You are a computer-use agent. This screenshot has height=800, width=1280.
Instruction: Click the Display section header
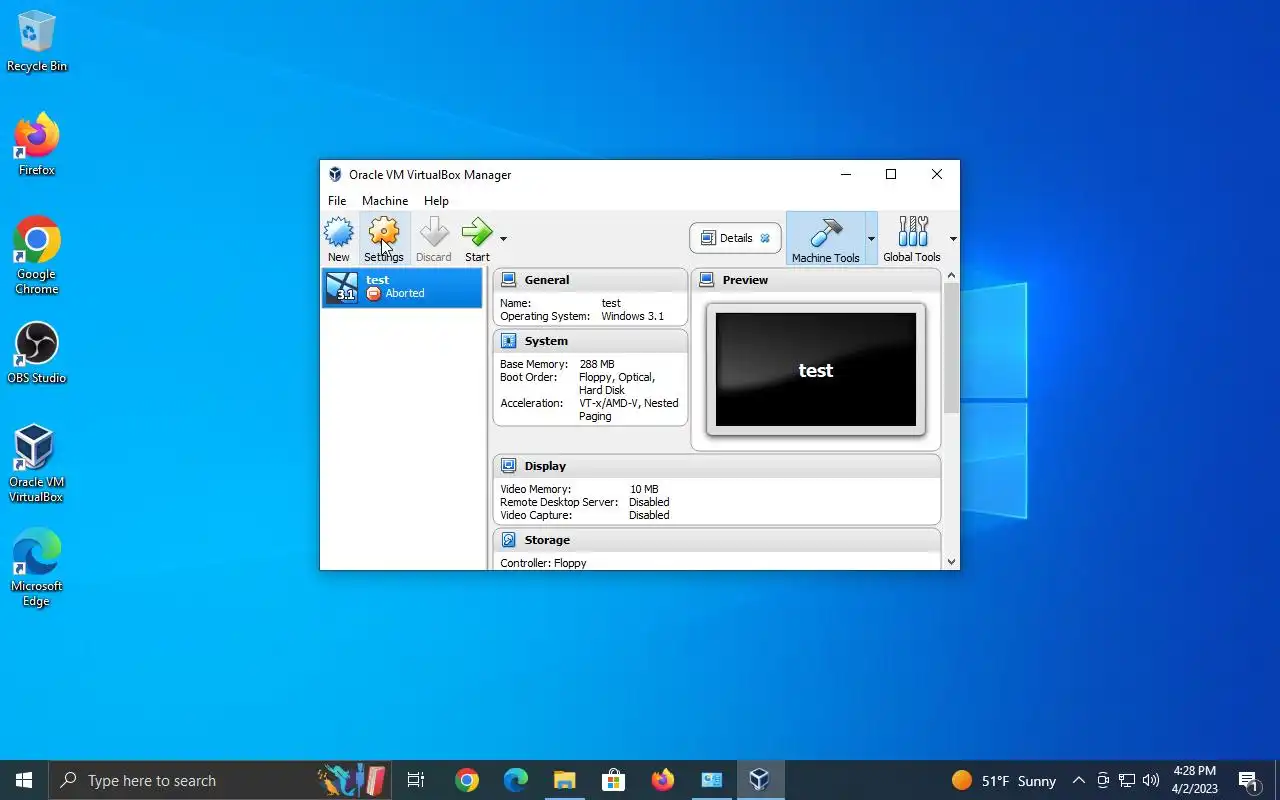tap(717, 466)
